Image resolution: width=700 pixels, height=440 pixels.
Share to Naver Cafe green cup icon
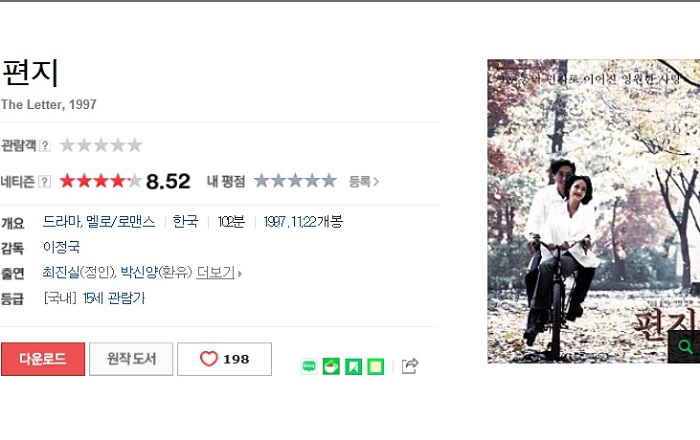331,366
